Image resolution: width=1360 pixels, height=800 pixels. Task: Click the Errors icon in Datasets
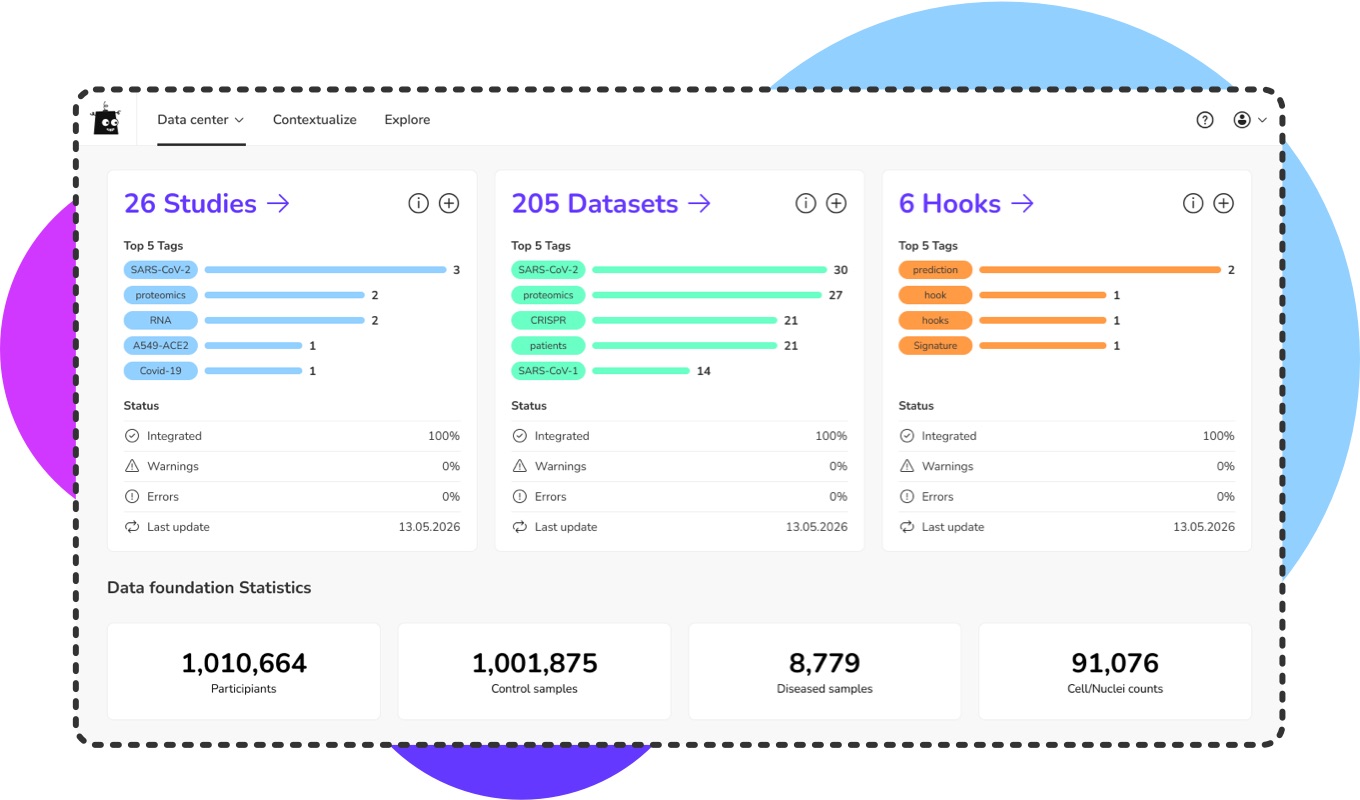click(519, 496)
